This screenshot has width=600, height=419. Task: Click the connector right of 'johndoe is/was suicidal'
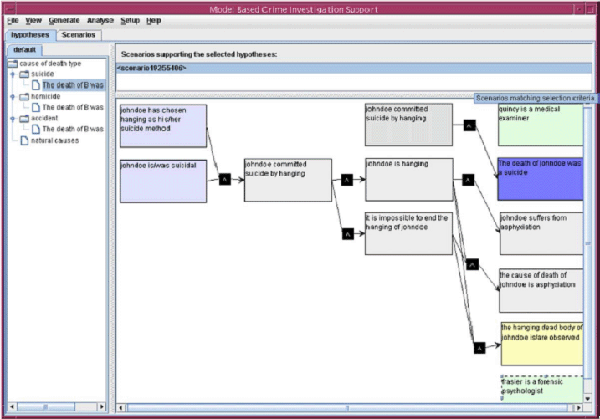point(224,179)
